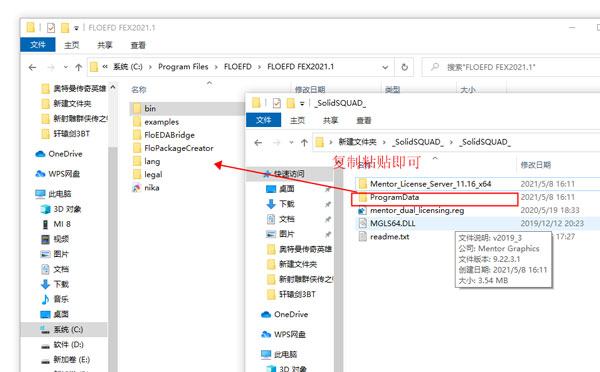The image size is (600, 372).
Task: Click 系统 (C:) breadcrumb in address bar
Action: click(128, 67)
